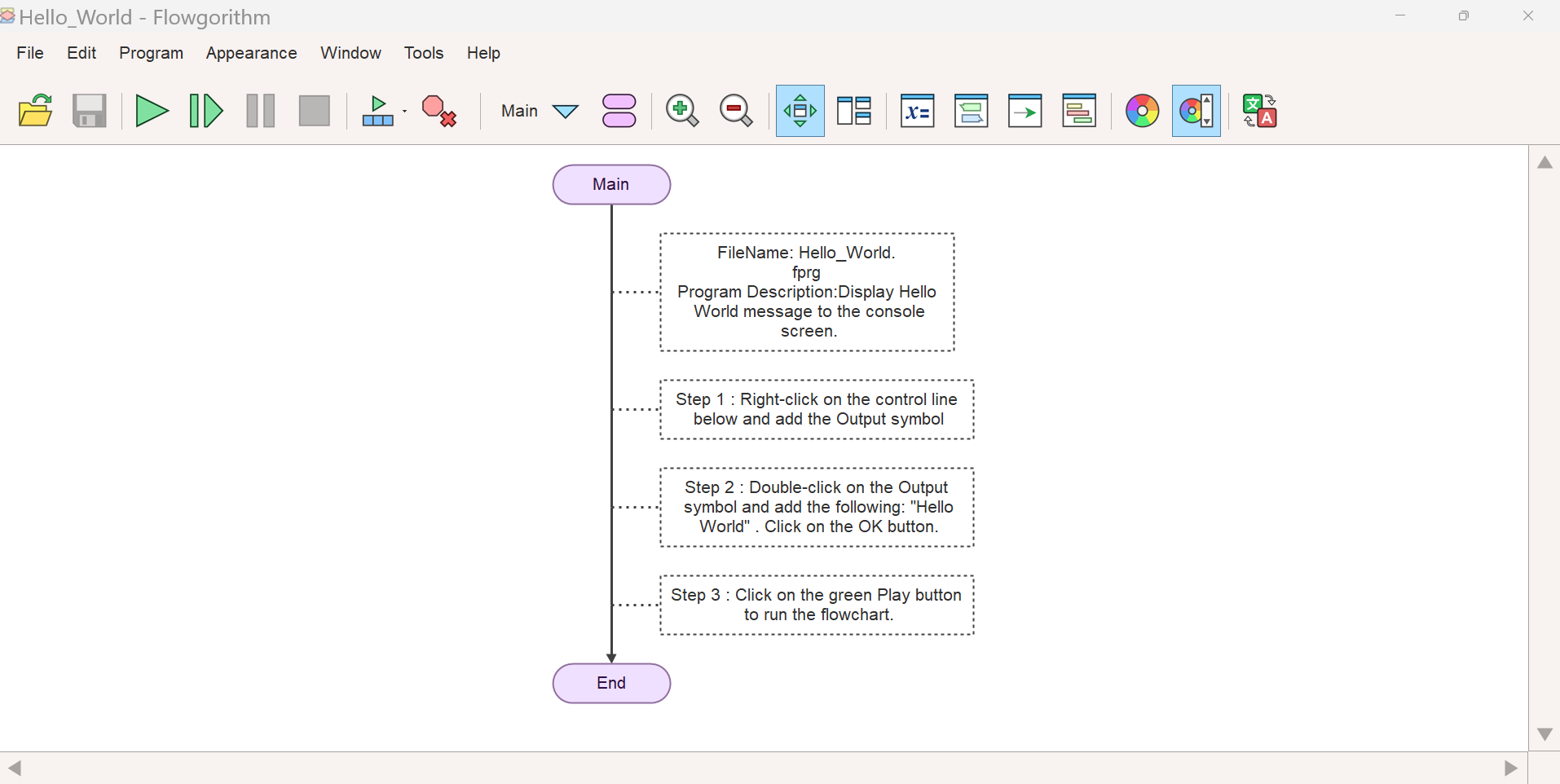Click the Open file folder icon
Image resolution: width=1560 pixels, height=784 pixels.
pos(35,111)
